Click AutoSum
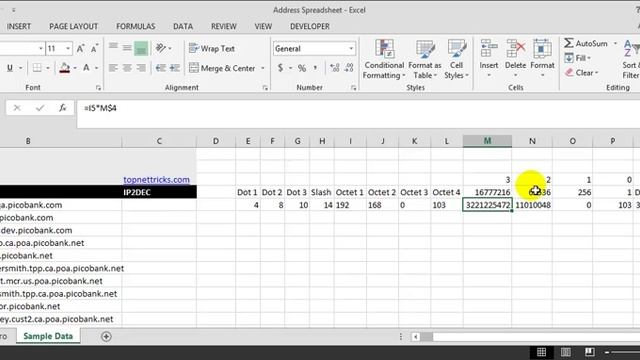The image size is (640, 360). tap(586, 43)
